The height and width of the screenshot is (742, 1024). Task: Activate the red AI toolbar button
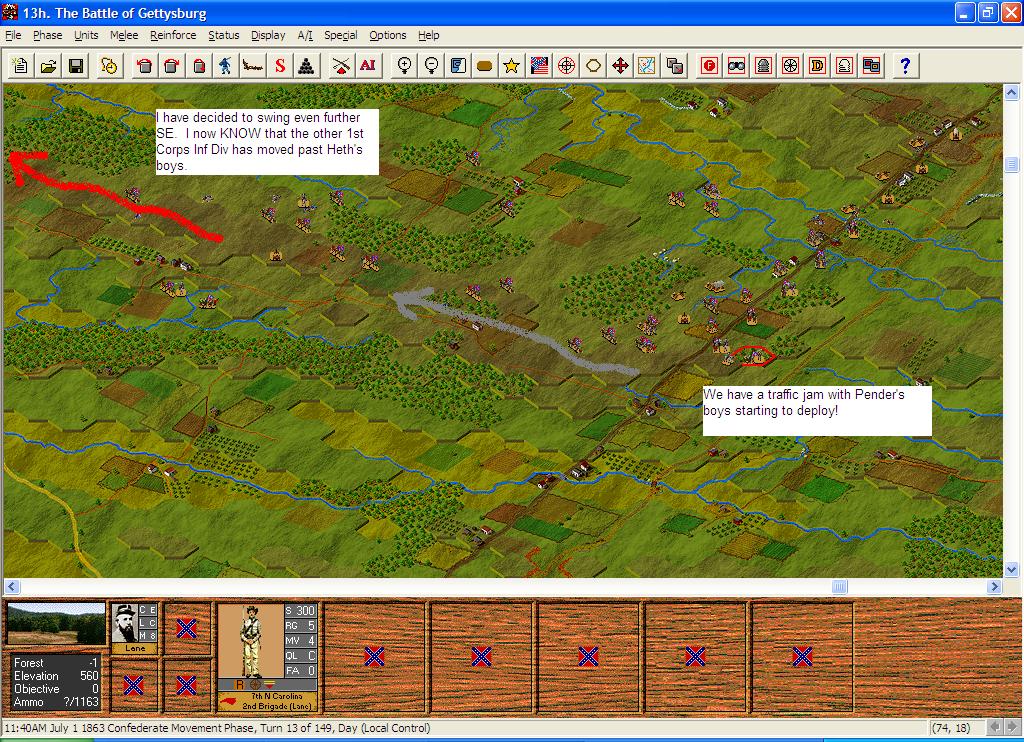point(368,65)
